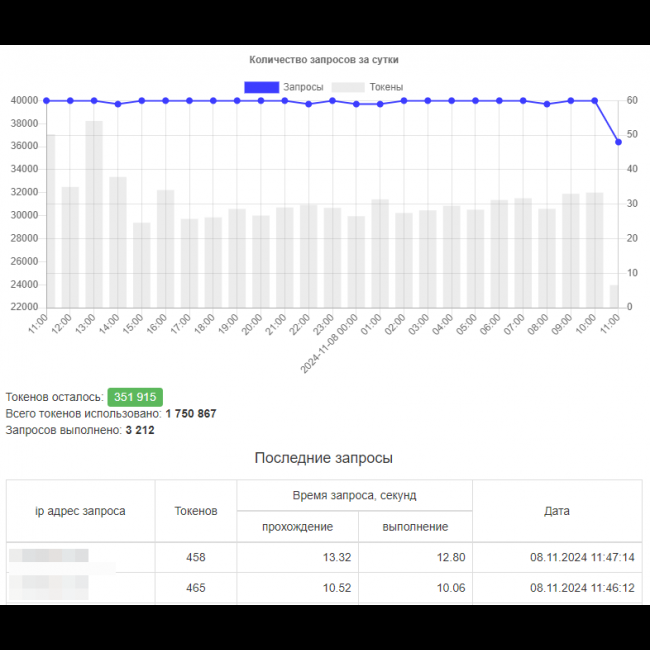Select the final dropped data point on blue line
The image size is (650, 650).
[618, 142]
